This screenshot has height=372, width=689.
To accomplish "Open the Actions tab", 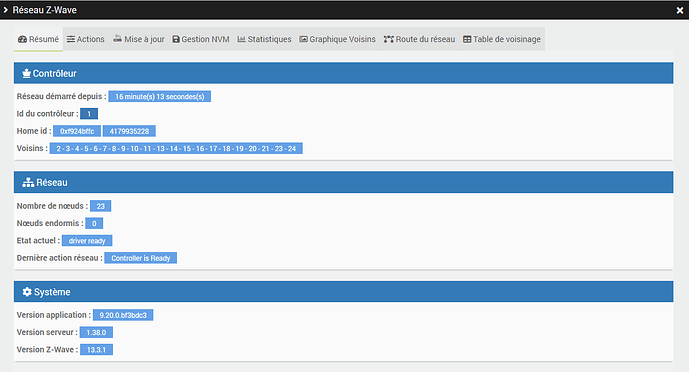I will (86, 39).
